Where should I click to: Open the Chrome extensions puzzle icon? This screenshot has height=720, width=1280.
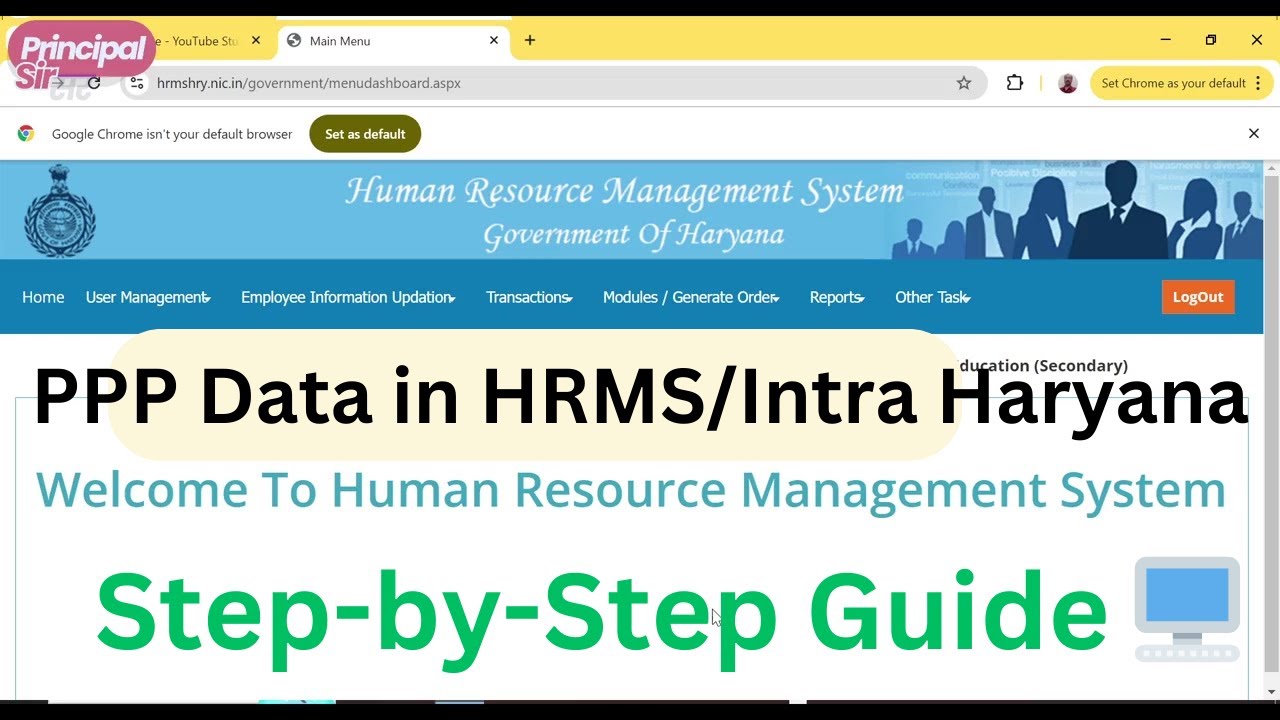point(1015,83)
